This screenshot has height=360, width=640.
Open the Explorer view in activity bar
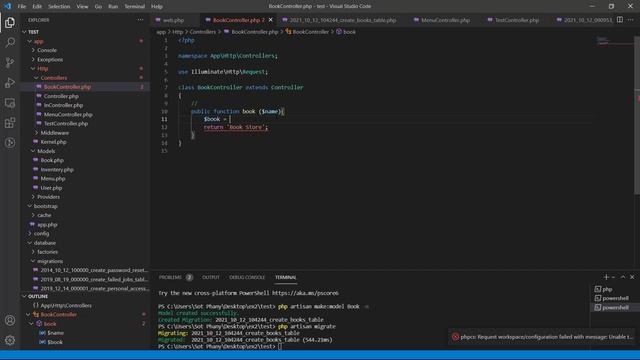(x=10, y=22)
